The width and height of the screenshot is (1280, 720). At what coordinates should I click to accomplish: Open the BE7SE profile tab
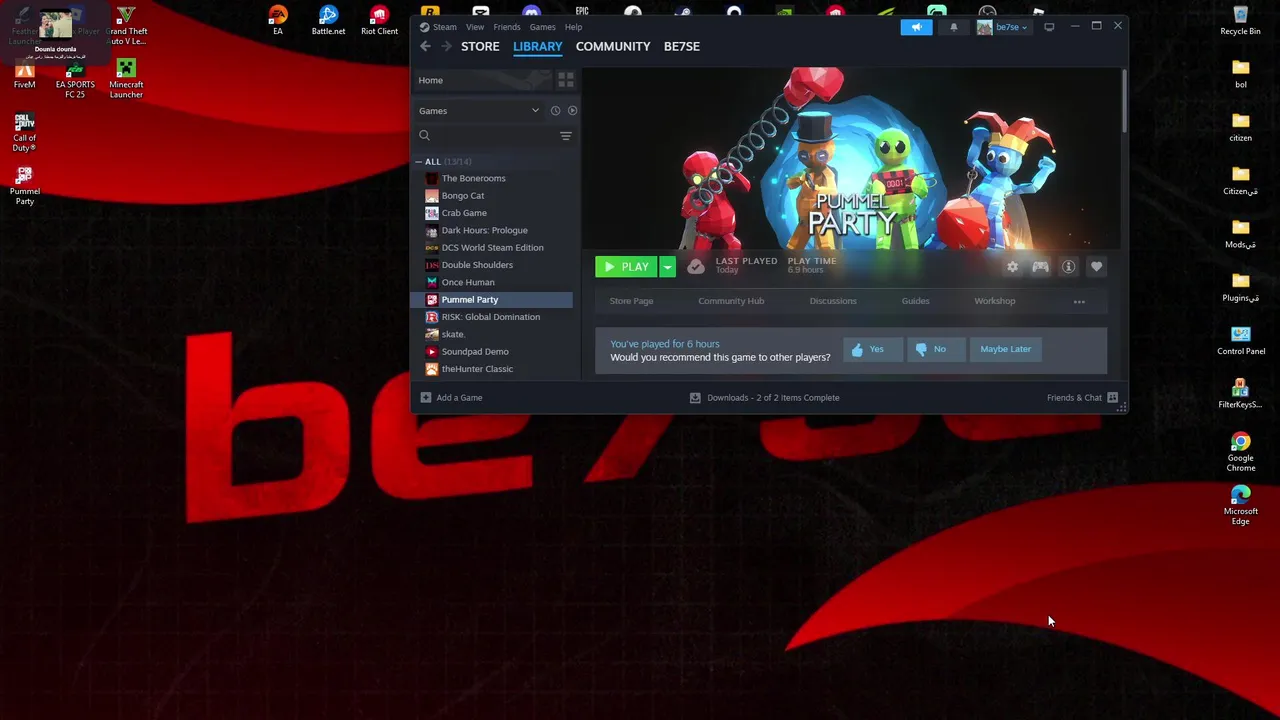tap(682, 46)
